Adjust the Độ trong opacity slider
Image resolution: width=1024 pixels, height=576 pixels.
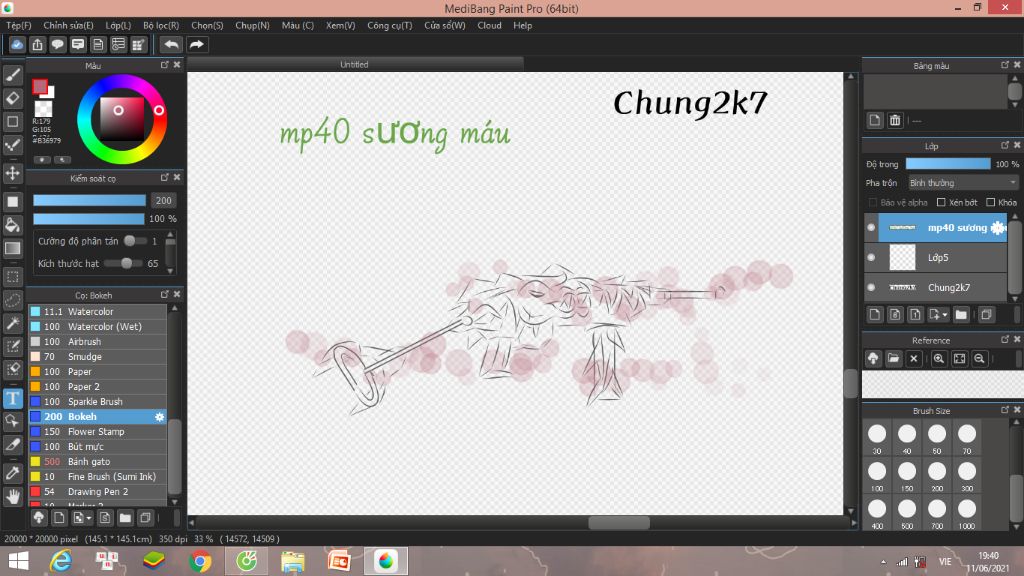pyautogui.click(x=948, y=164)
